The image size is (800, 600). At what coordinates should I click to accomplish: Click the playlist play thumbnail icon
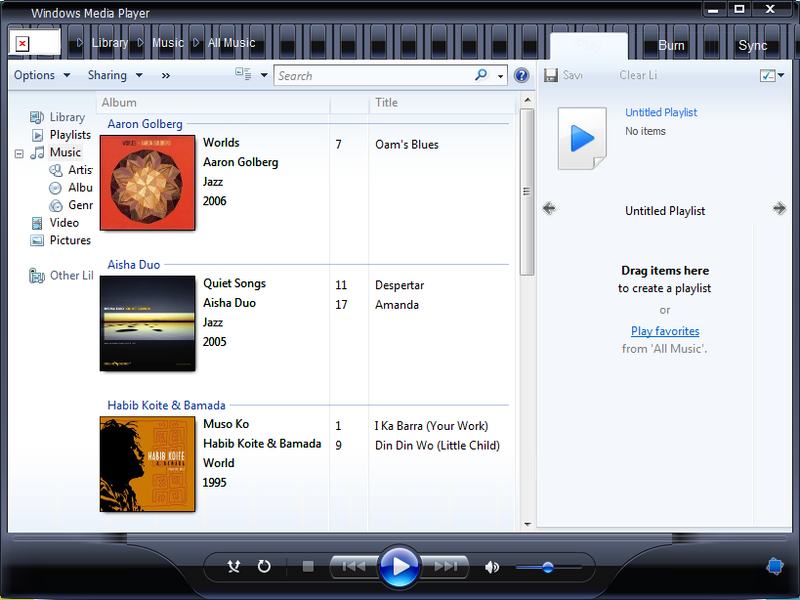582,138
